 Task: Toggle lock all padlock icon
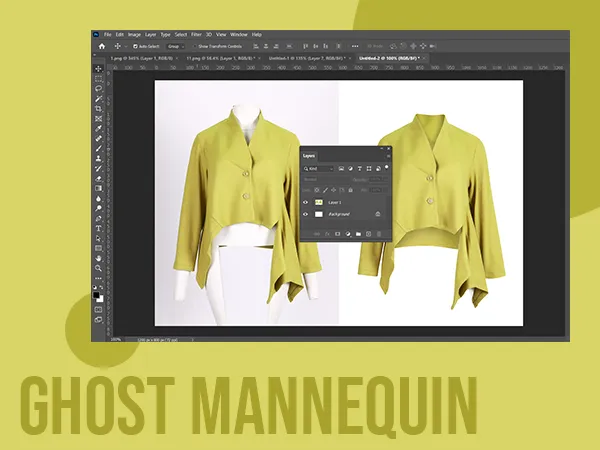(x=351, y=190)
